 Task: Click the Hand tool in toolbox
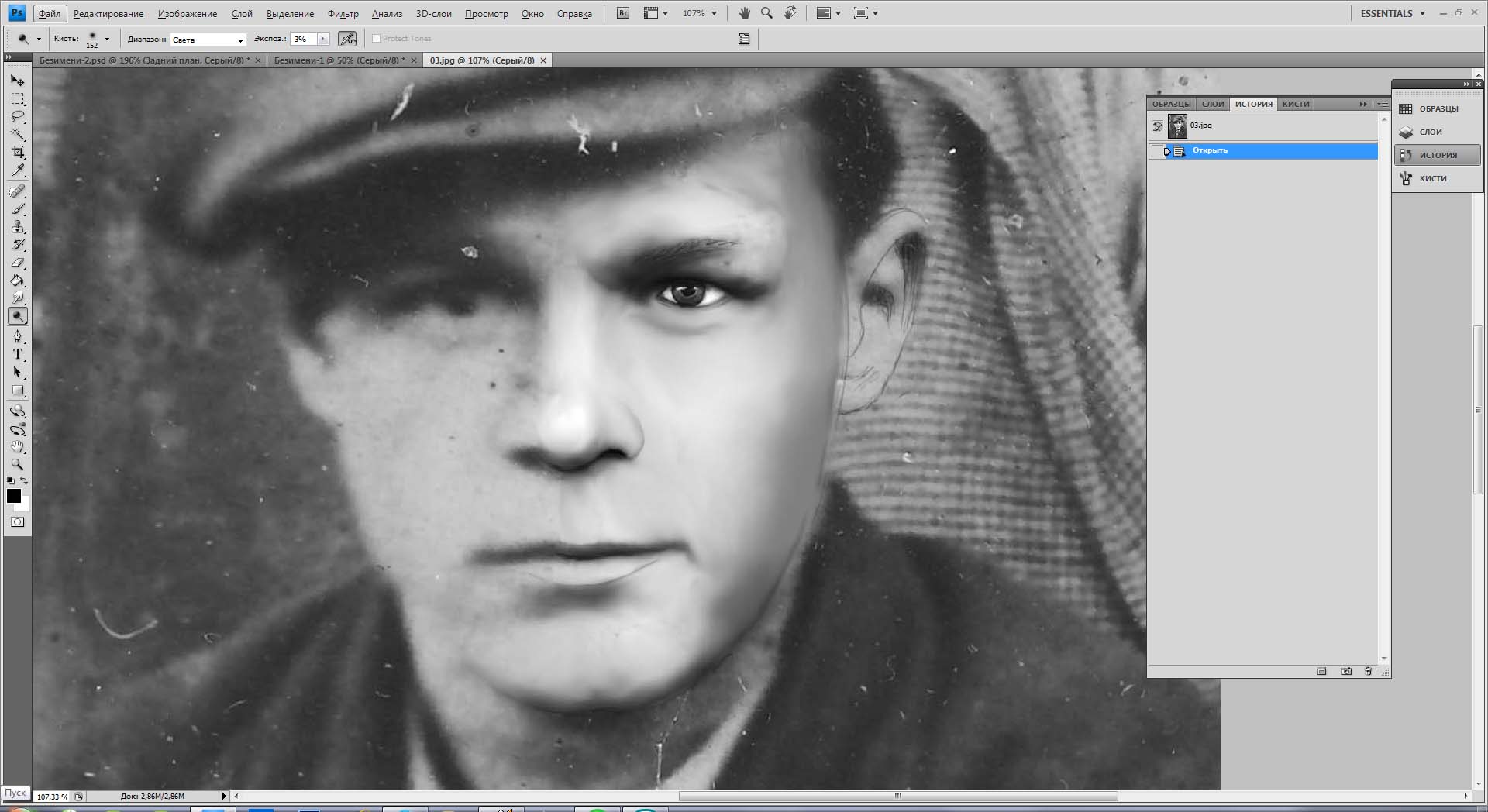[18, 447]
